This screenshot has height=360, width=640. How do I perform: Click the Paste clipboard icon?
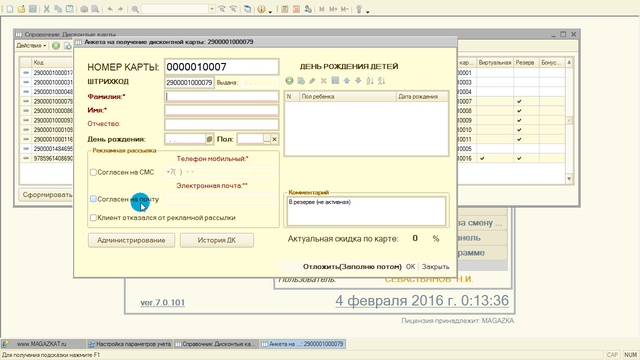pyautogui.click(x=70, y=9)
